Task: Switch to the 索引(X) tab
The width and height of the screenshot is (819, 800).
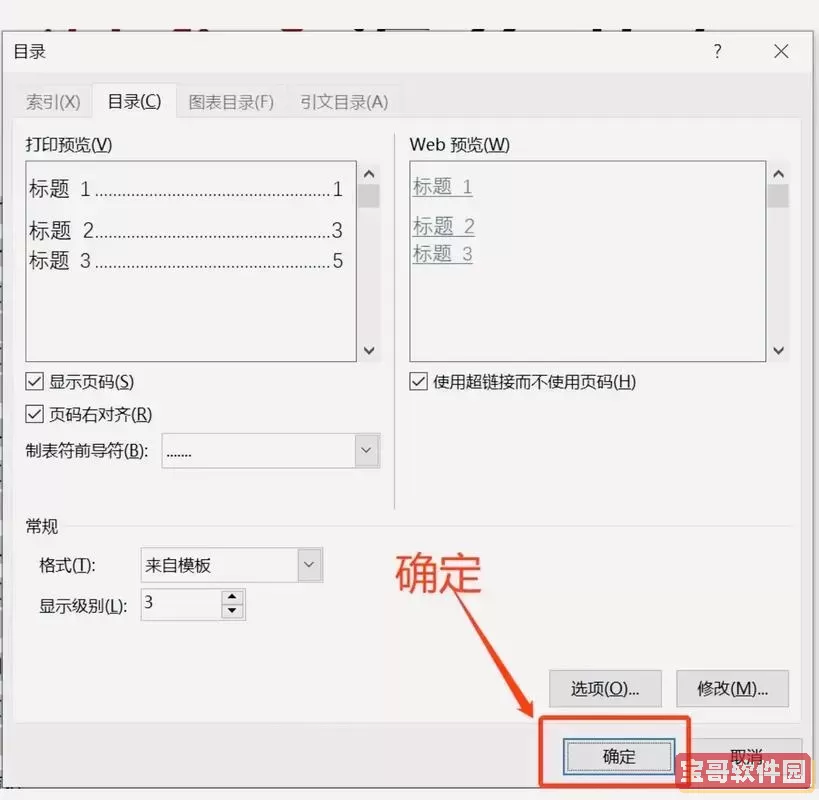Action: pos(53,102)
